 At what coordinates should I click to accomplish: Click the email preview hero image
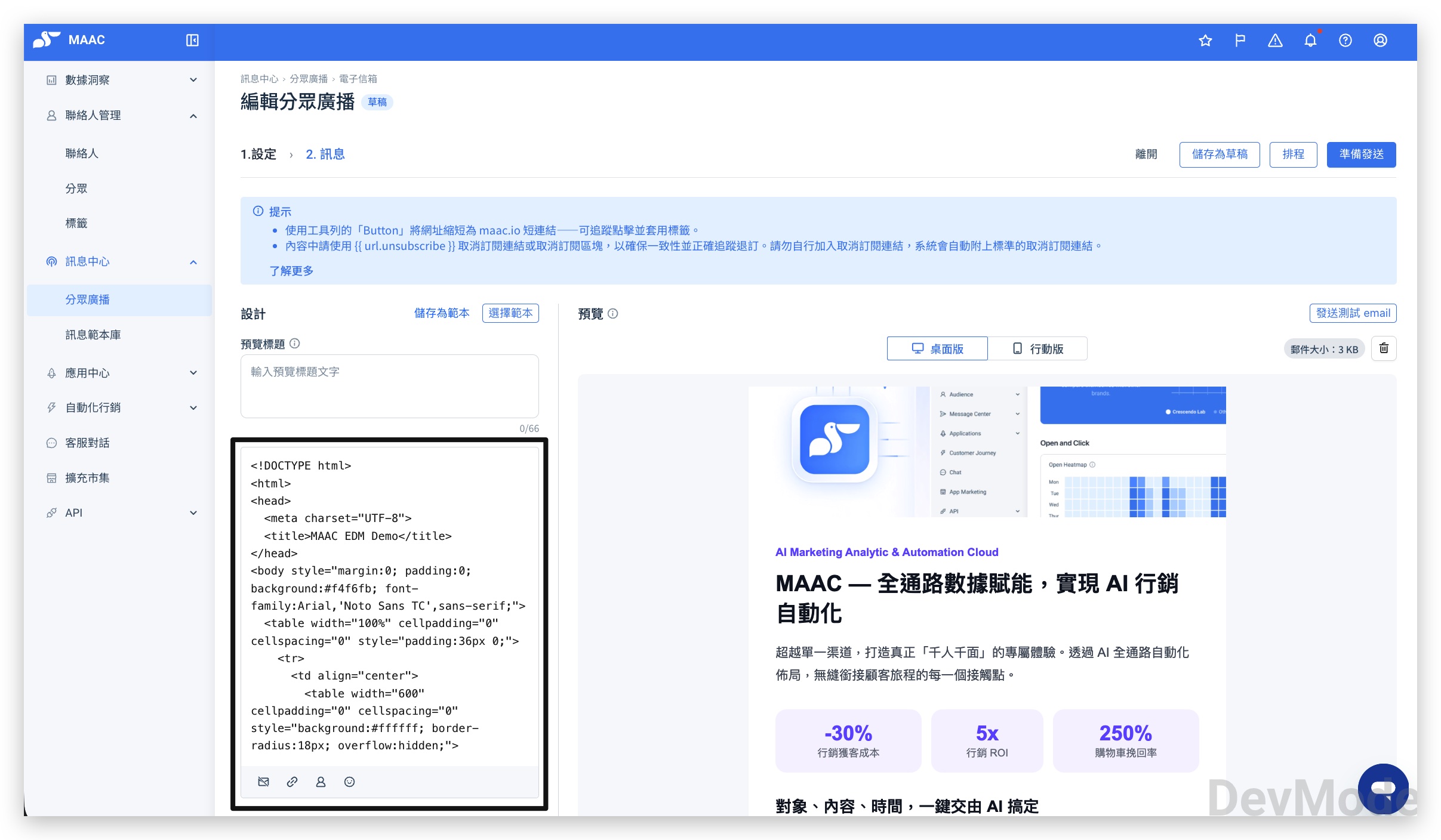987,452
